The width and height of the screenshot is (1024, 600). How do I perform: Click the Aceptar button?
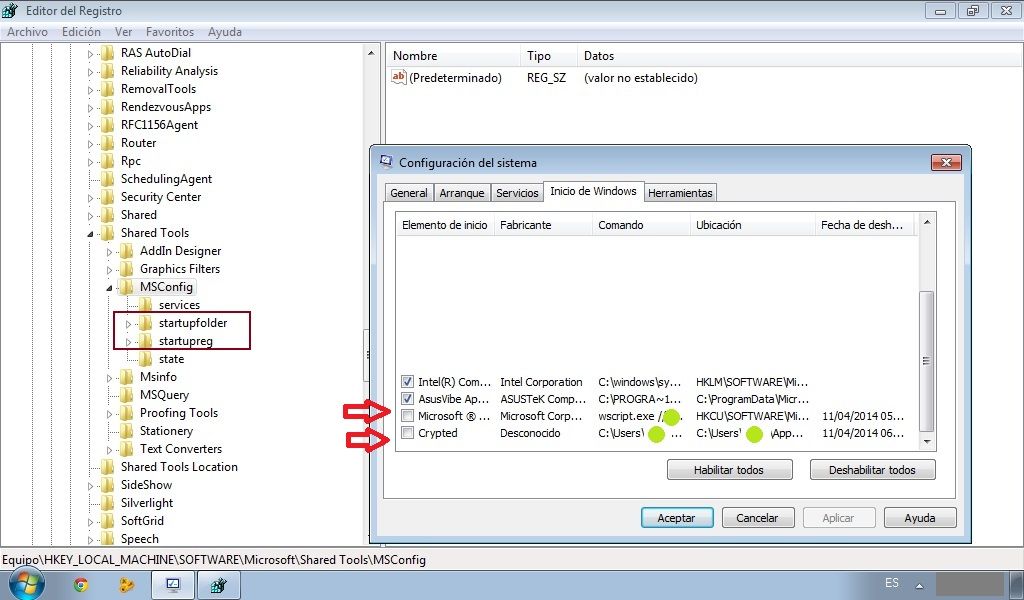coord(677,518)
